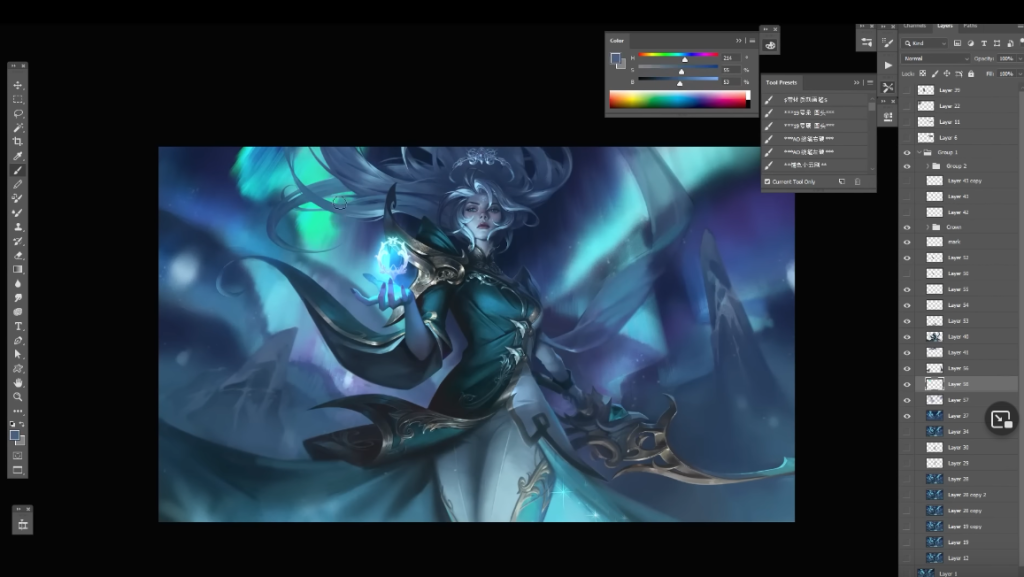
Task: Hide the Group 1 layer group
Action: tap(907, 152)
